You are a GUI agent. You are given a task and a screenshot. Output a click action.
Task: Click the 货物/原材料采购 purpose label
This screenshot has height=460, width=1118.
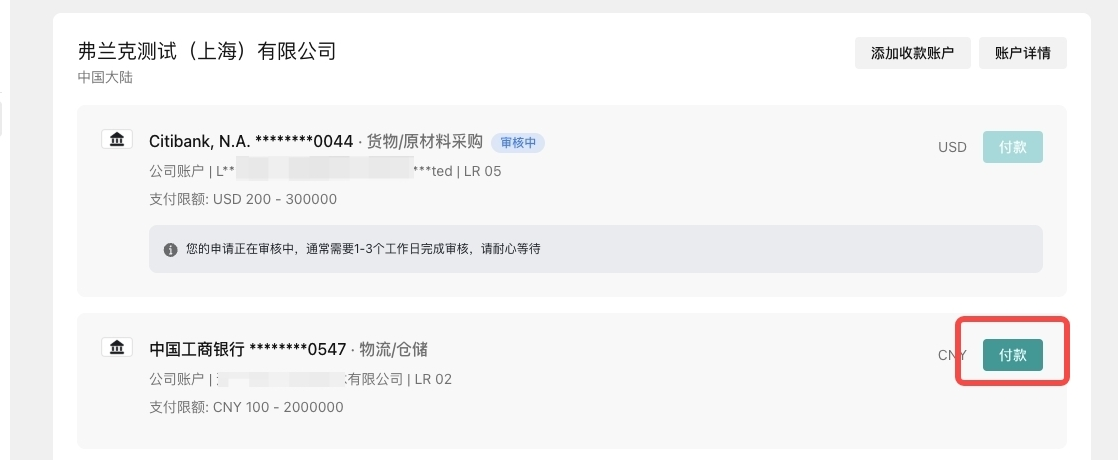[x=425, y=141]
